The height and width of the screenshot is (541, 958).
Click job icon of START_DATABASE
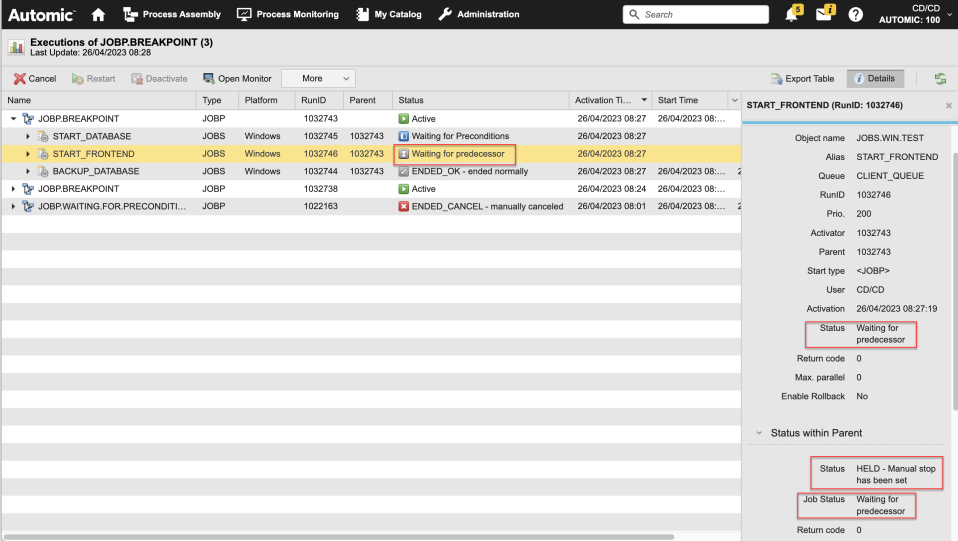[x=43, y=136]
